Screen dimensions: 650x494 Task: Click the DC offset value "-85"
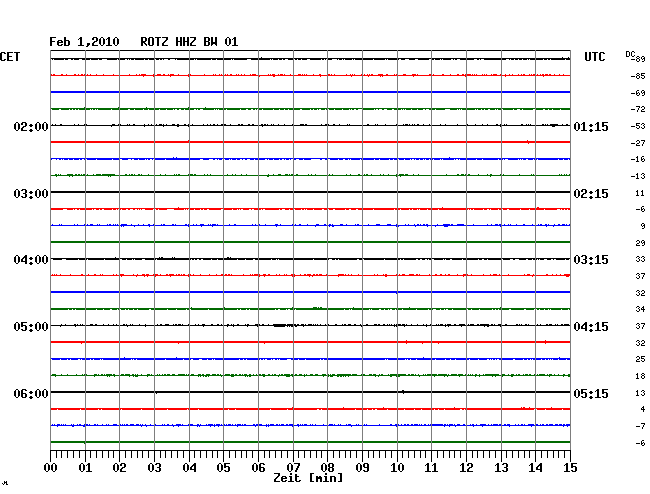tap(638, 76)
